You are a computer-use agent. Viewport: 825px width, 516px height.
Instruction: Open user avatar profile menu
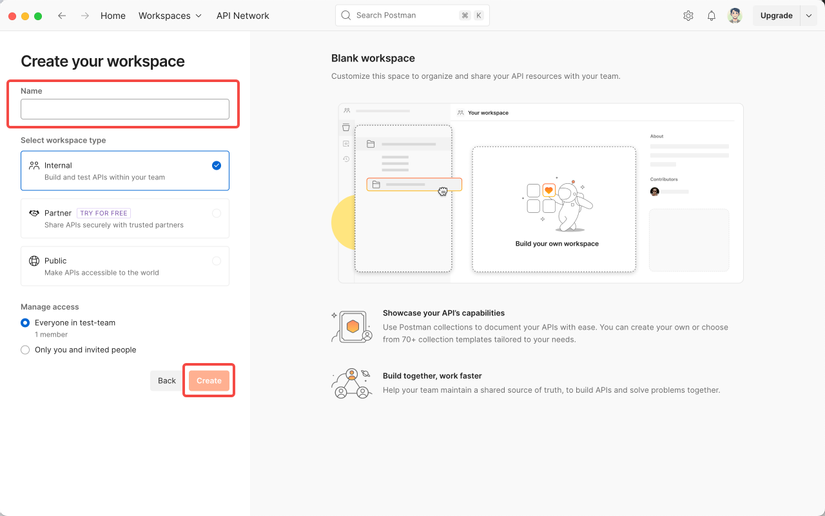point(735,16)
